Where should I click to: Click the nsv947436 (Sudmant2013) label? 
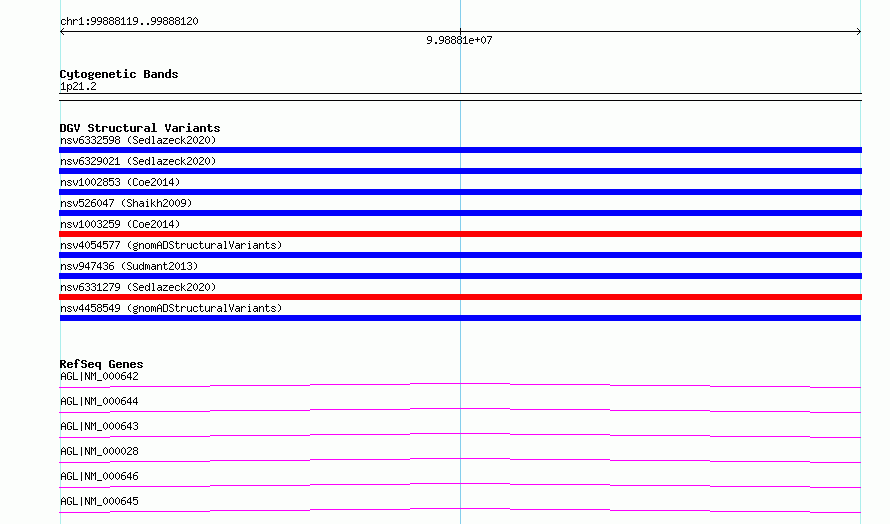point(129,266)
